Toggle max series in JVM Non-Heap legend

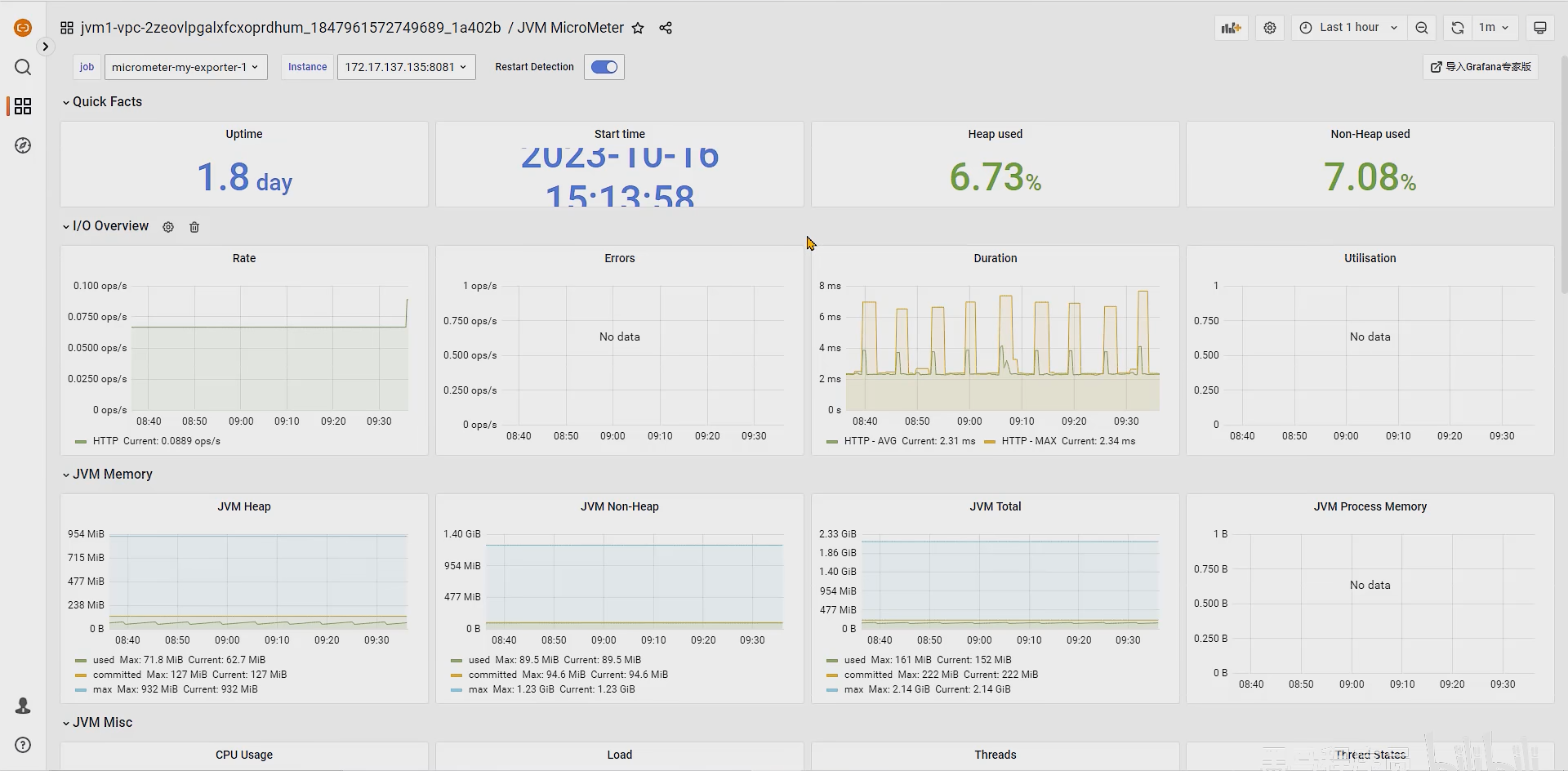[478, 689]
